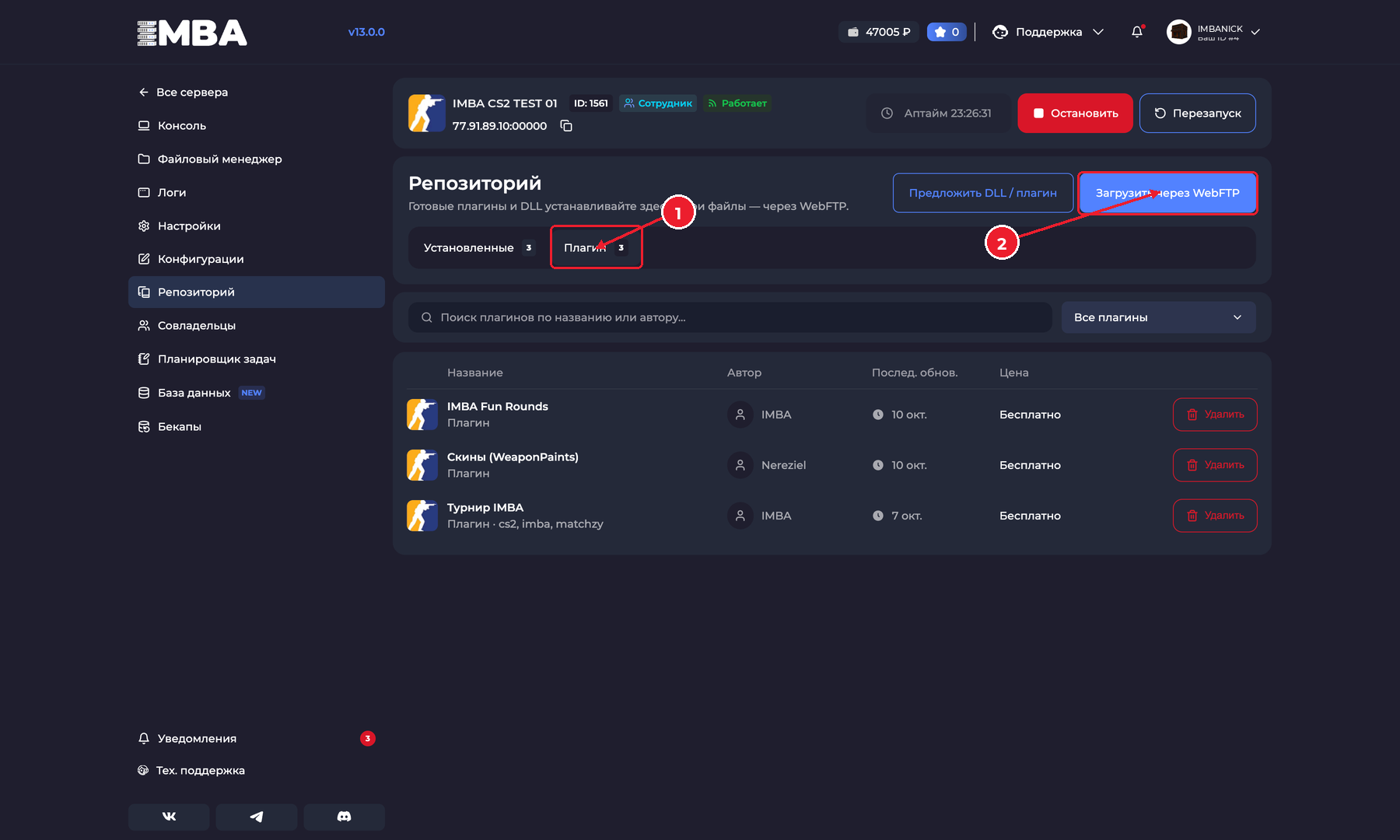
Task: Delete Скины (WeaponPaints) plugin
Action: [1215, 465]
